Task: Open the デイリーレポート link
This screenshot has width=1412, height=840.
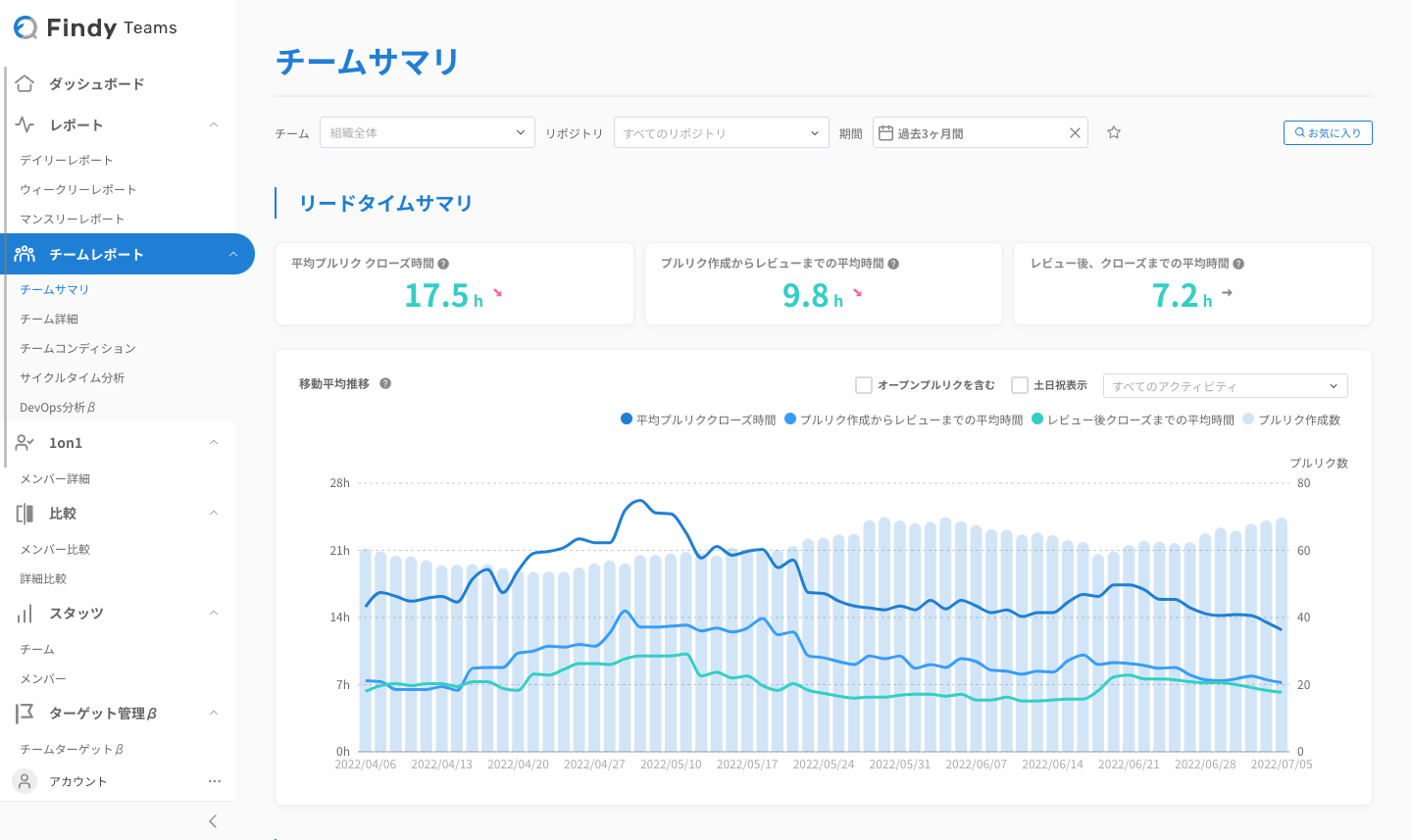Action: pos(67,160)
